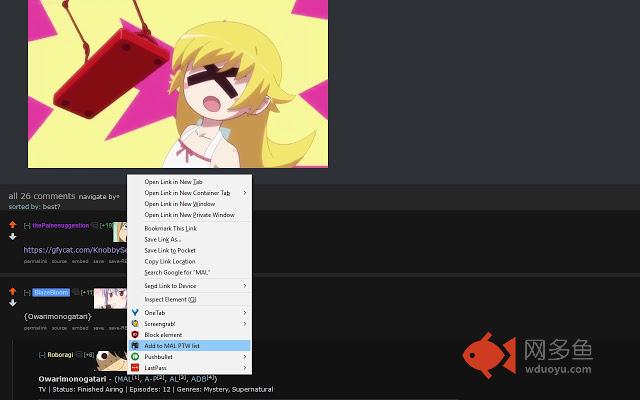Open the ADB link for Owarimonogatari
The height and width of the screenshot is (400, 640).
click(x=202, y=379)
